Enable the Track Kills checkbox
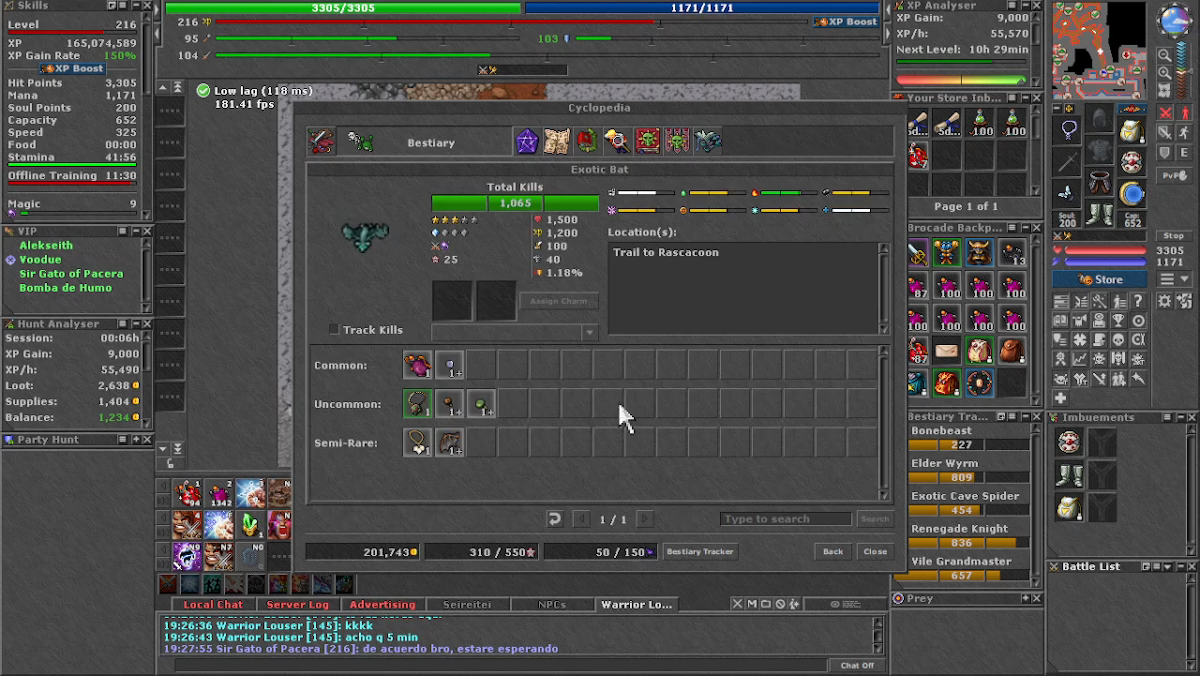Viewport: 1200px width, 676px height. click(334, 330)
